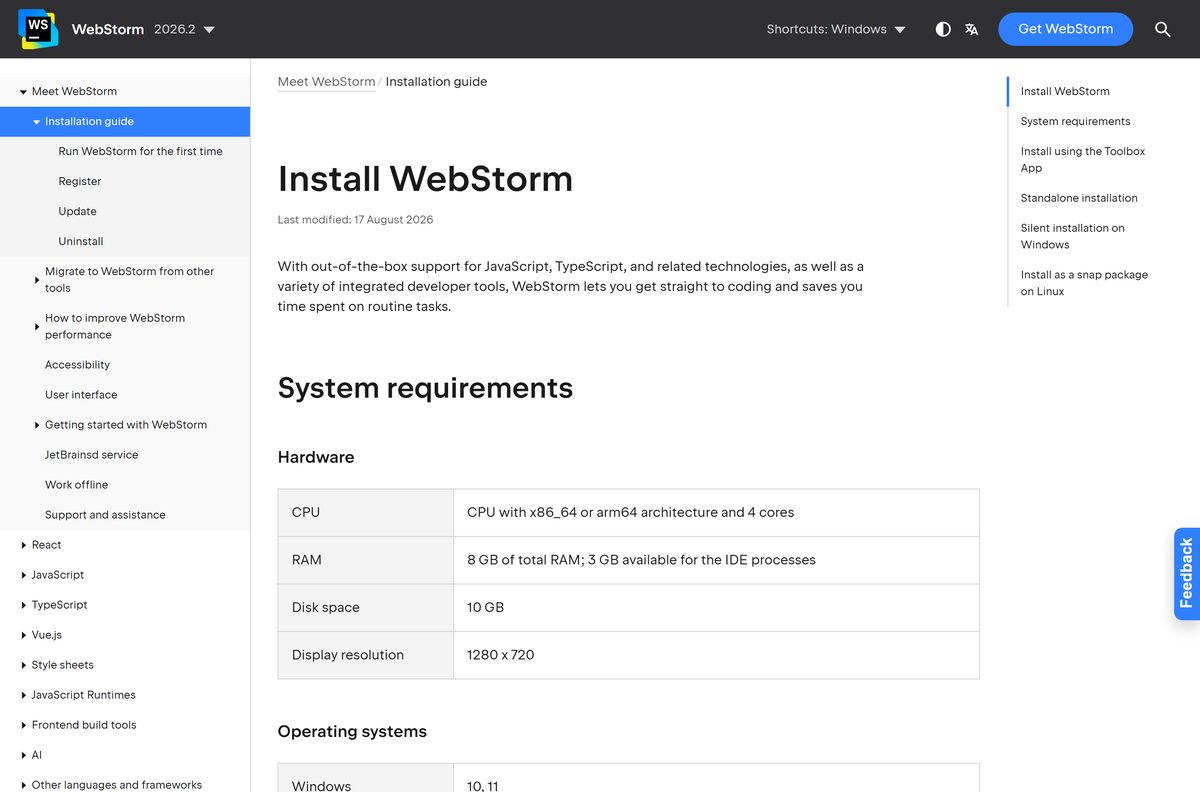Expand Other languages and frameworks section
The width and height of the screenshot is (1200, 792).
[23, 785]
